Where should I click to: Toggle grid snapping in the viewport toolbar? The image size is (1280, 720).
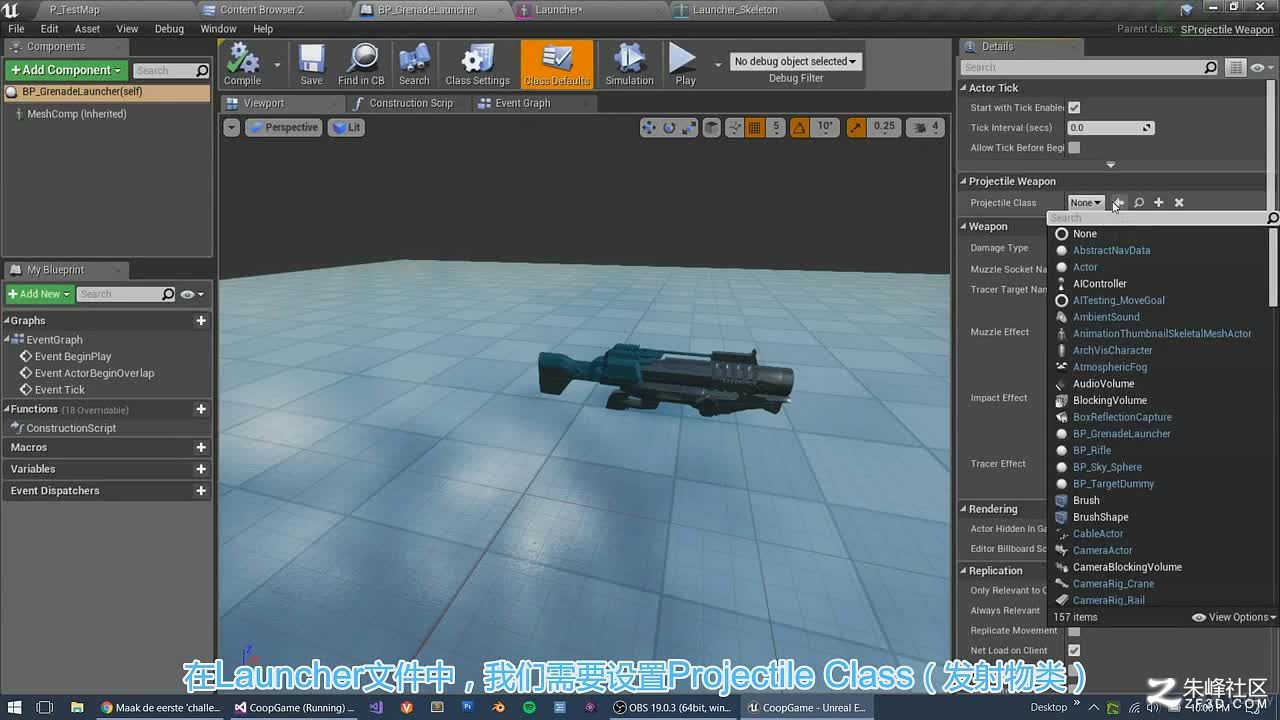(754, 127)
